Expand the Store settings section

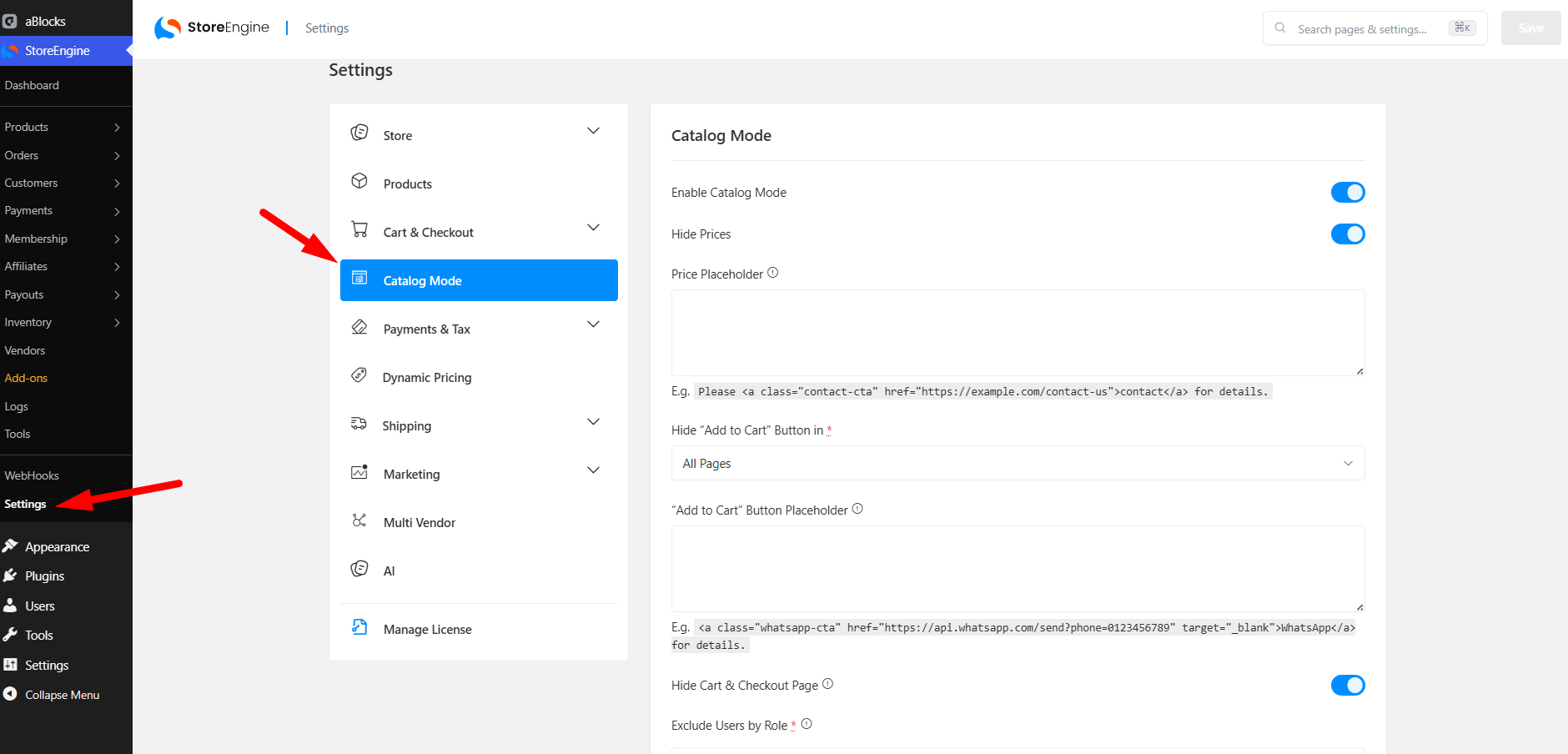click(593, 131)
